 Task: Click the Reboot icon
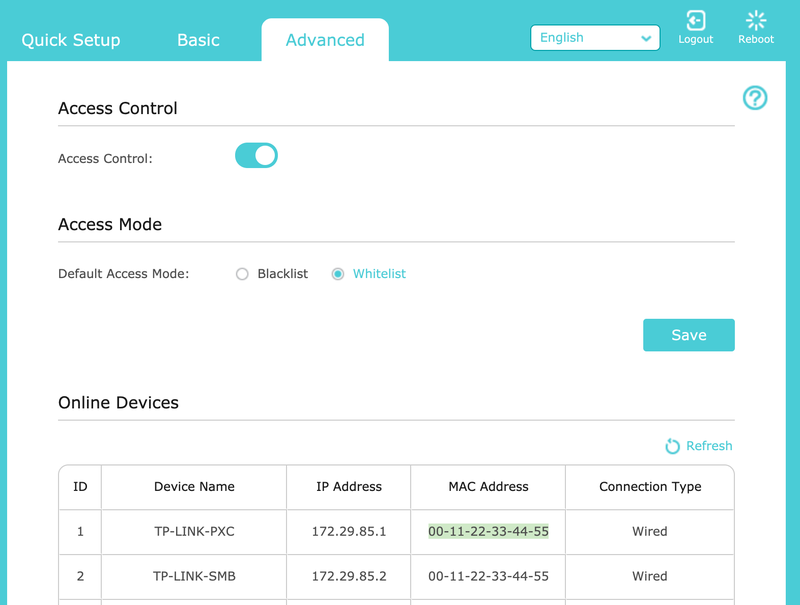[756, 21]
